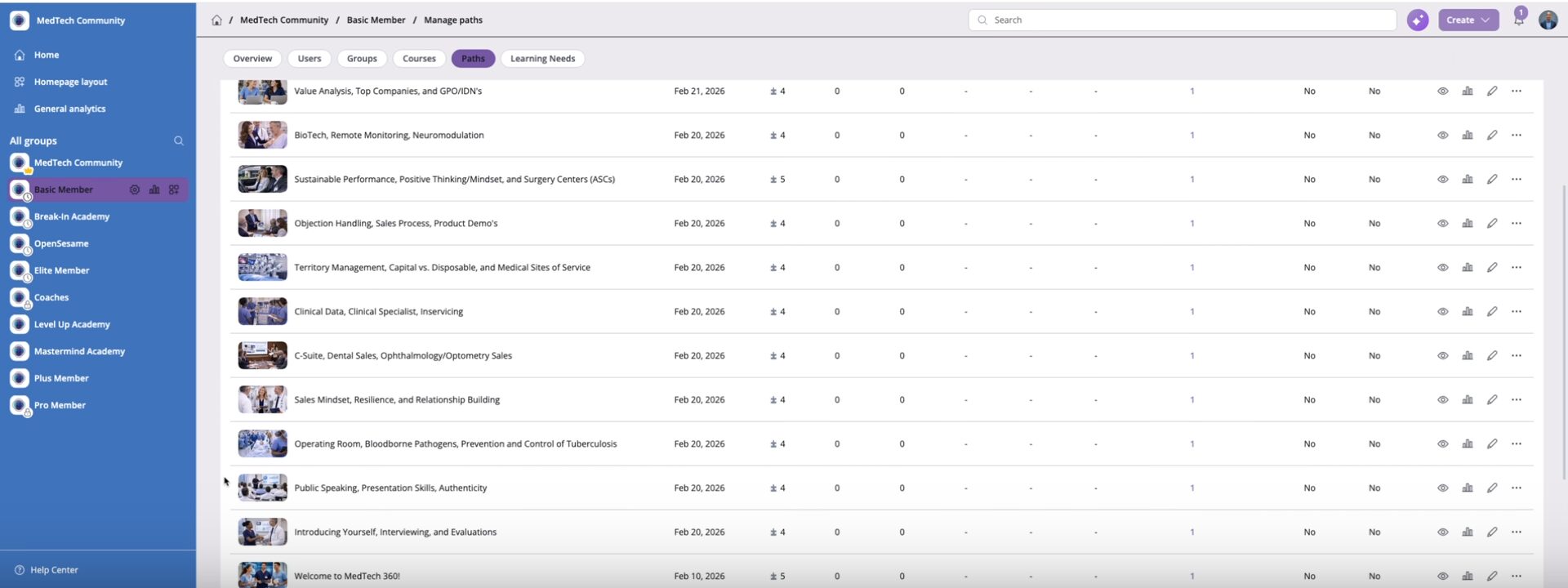This screenshot has height=588, width=1568.
Task: Select Elite Member group in the sidebar
Action: tap(61, 270)
